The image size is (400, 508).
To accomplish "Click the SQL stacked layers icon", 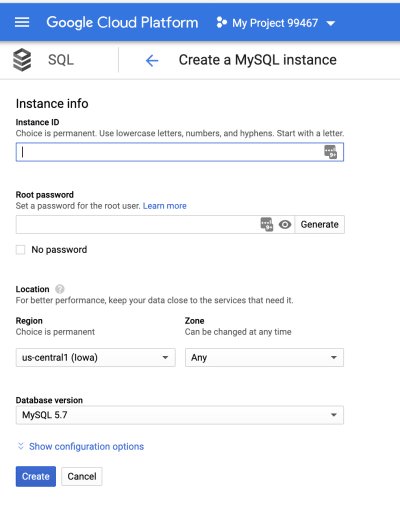I will point(22,60).
